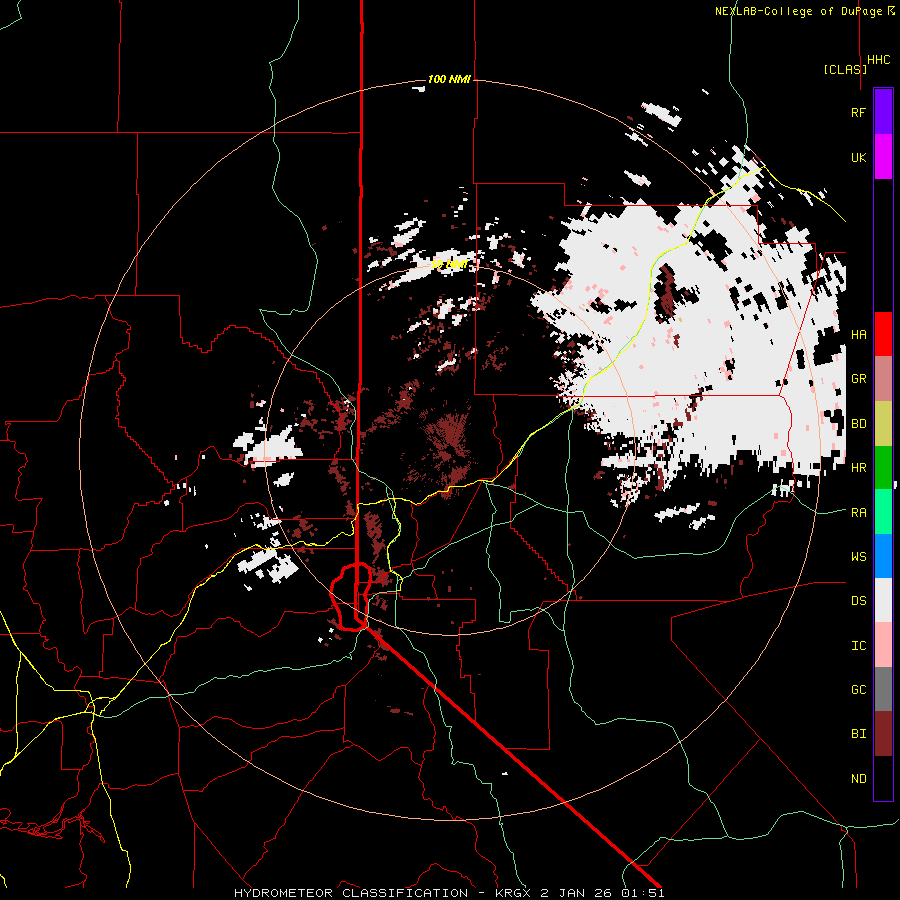Click the white DS legend swatch
The image size is (900, 900).
[883, 600]
